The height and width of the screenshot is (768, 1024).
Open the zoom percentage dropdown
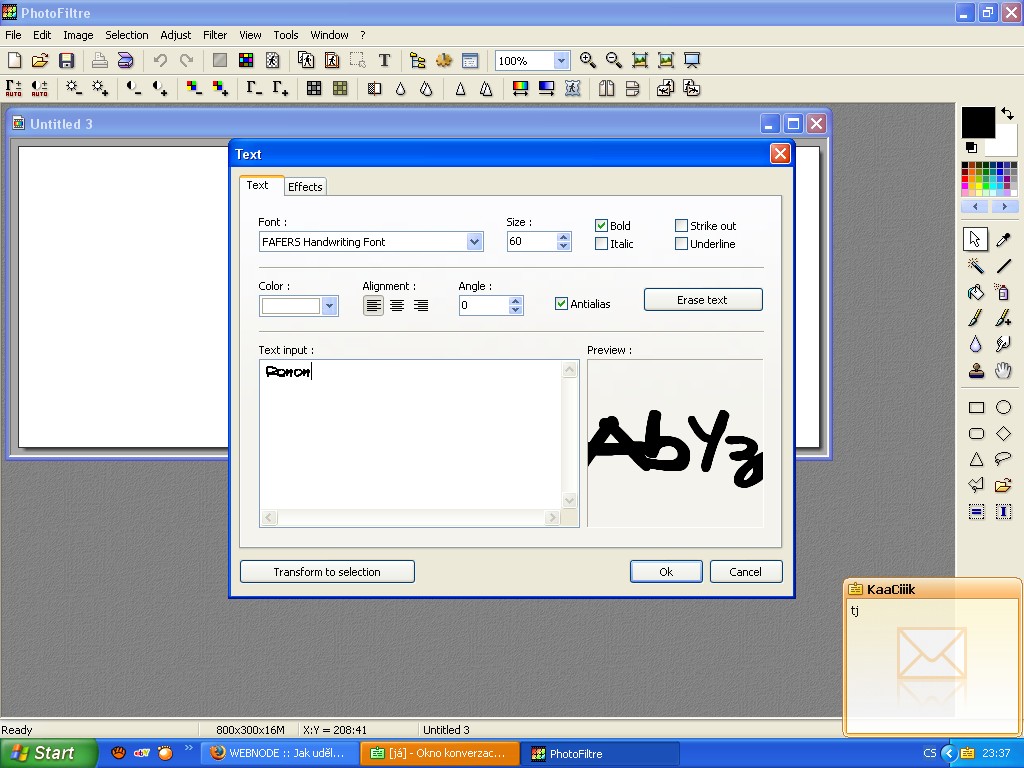pos(561,61)
